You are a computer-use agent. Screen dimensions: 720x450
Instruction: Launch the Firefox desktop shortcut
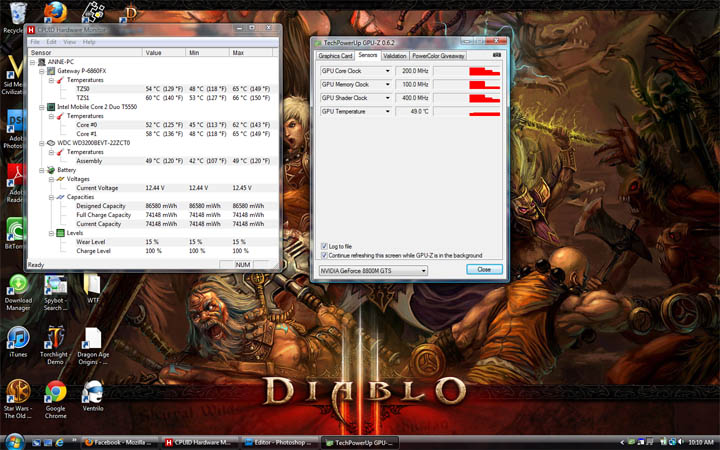click(56, 11)
